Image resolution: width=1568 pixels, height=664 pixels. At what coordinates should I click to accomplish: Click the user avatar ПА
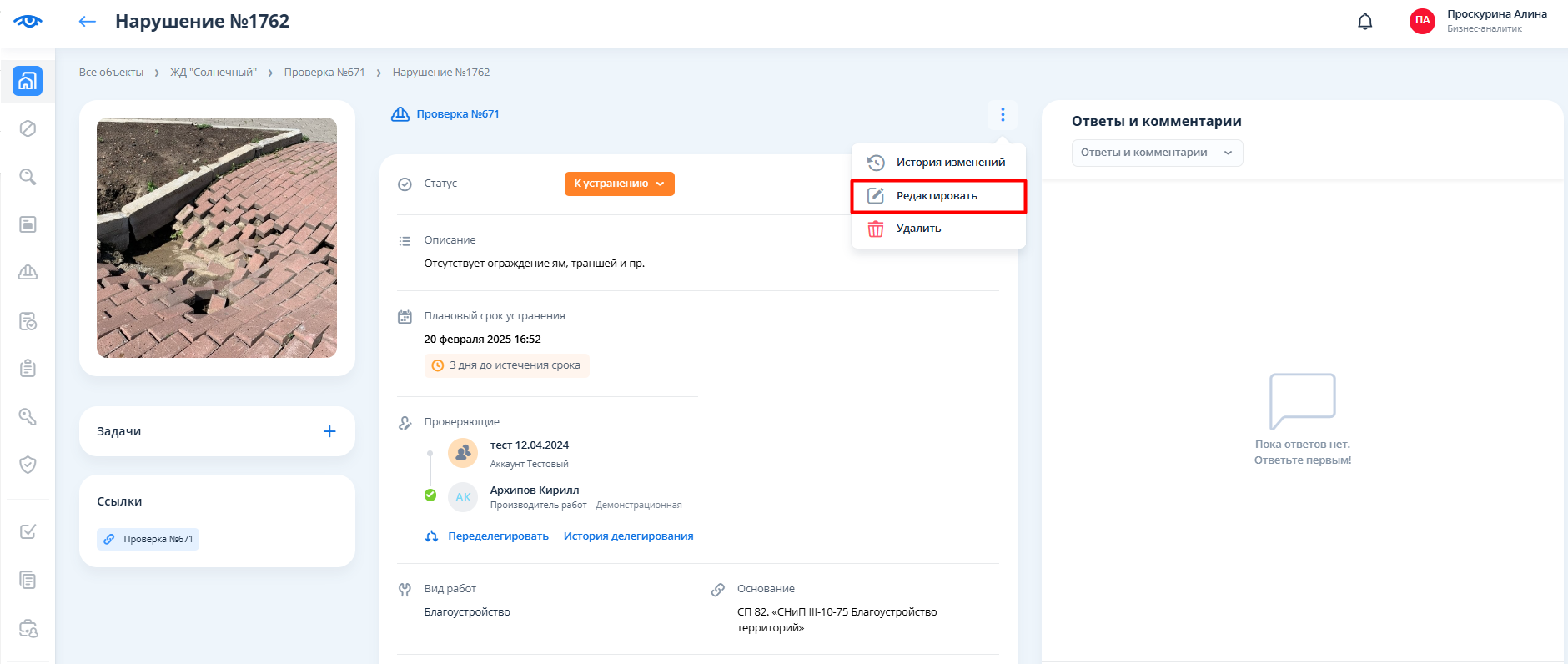click(x=1422, y=21)
